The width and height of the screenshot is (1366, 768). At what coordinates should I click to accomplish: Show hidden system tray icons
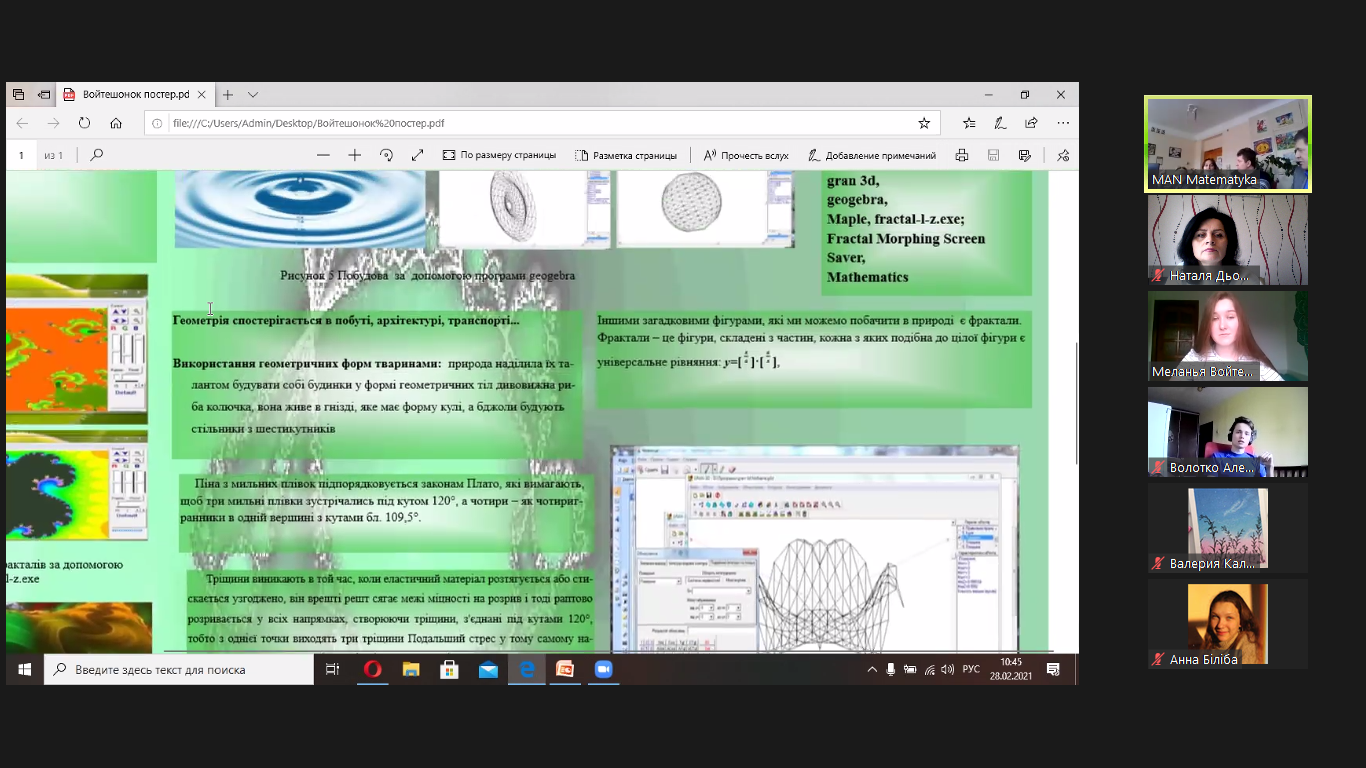point(872,669)
